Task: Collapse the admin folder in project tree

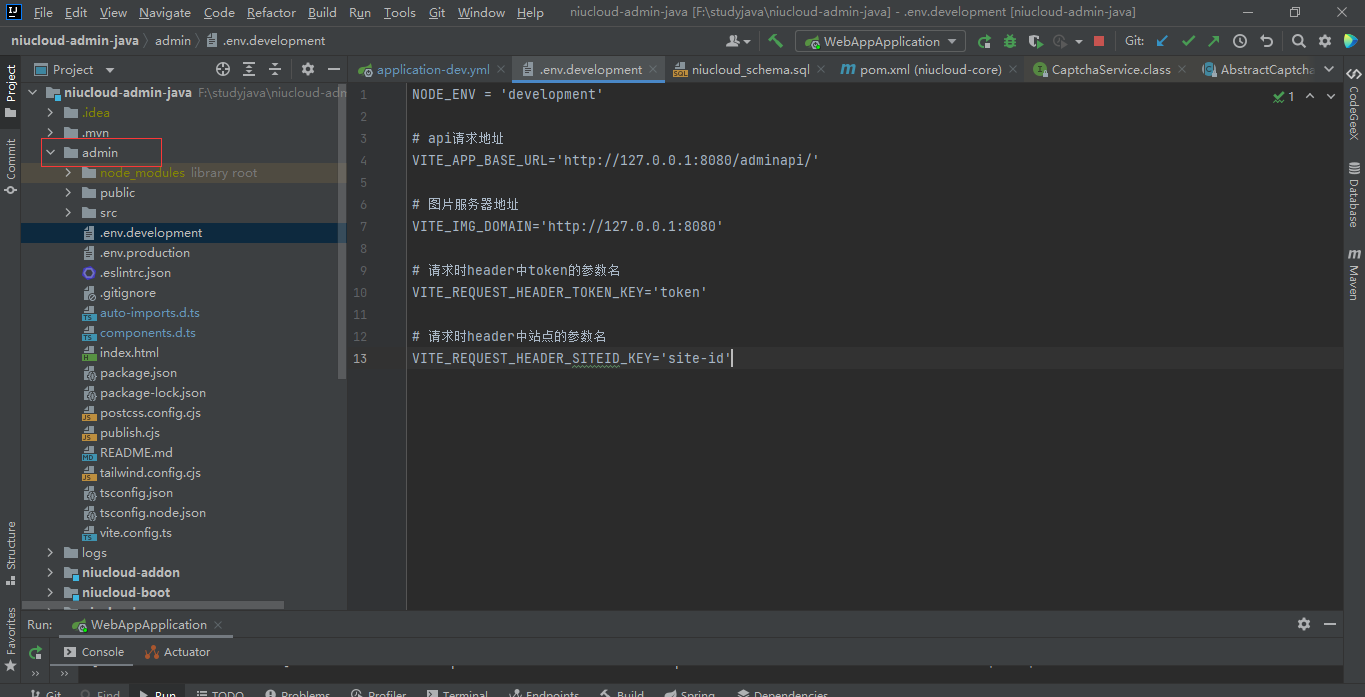Action: [50, 153]
